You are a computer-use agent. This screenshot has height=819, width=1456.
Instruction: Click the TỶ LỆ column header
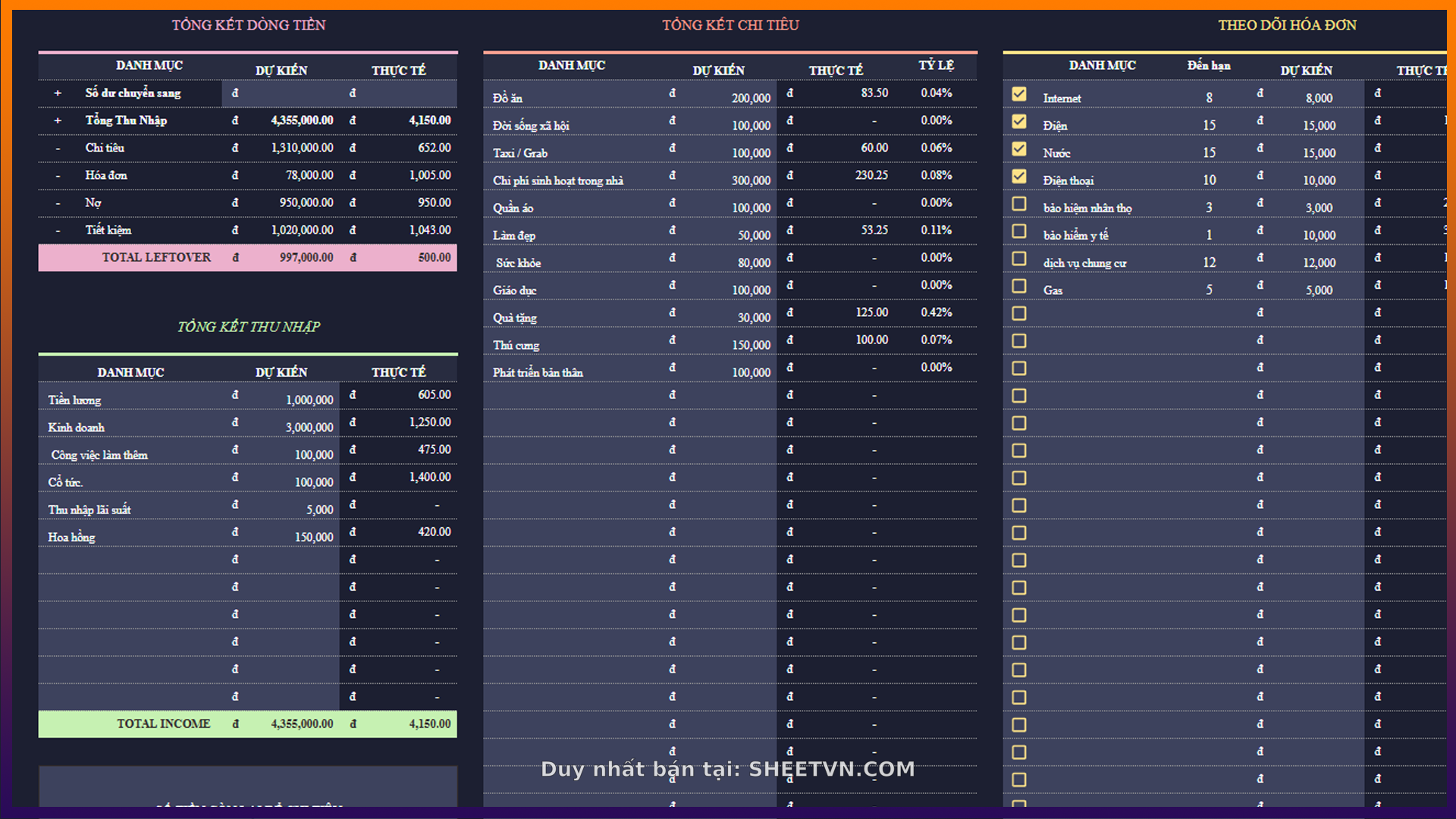936,65
